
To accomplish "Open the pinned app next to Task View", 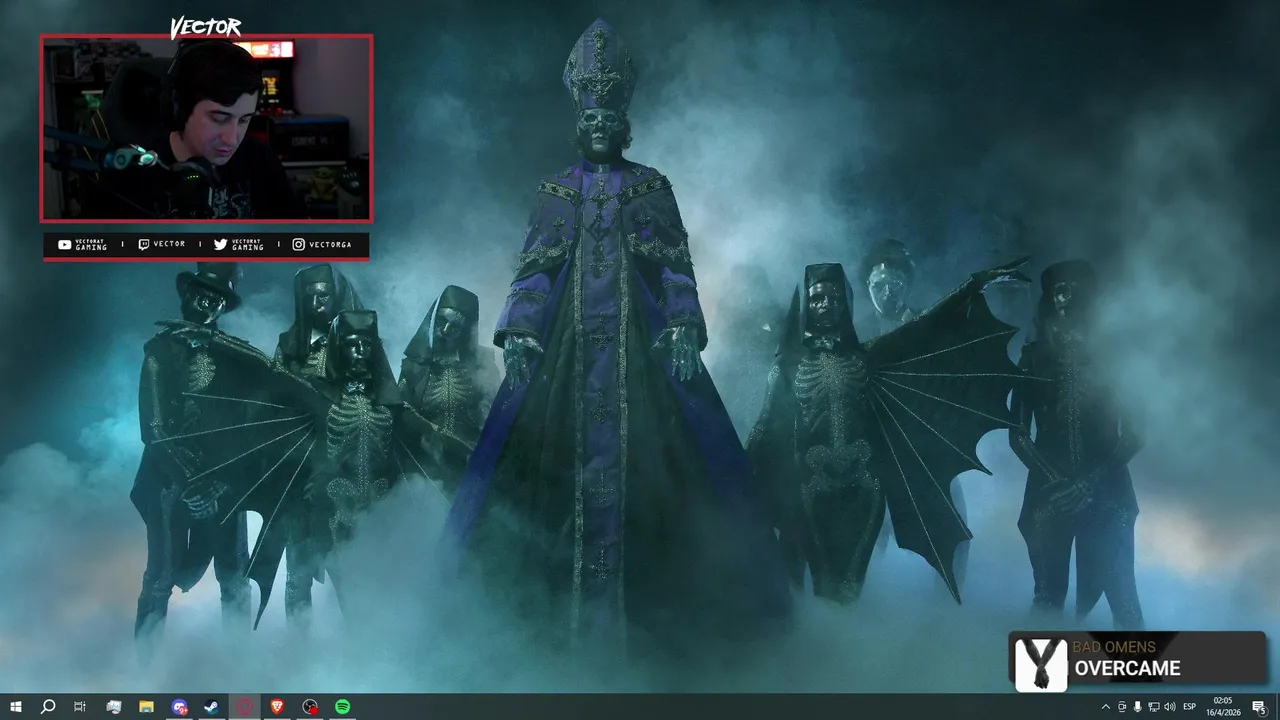I will coord(113,707).
